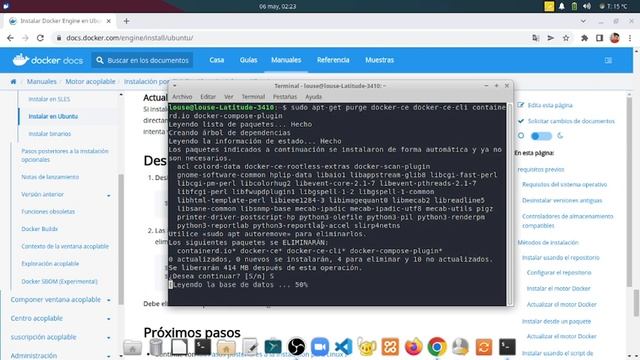The width and height of the screenshot is (640, 360).
Task: Open Terminal menu in terminal window
Action: point(253,97)
